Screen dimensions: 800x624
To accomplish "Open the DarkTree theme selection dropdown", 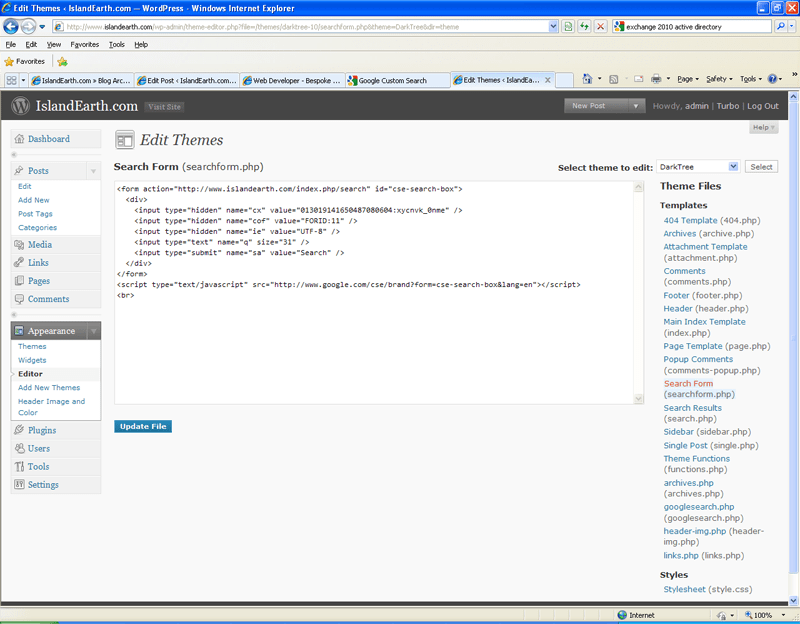I will [698, 166].
